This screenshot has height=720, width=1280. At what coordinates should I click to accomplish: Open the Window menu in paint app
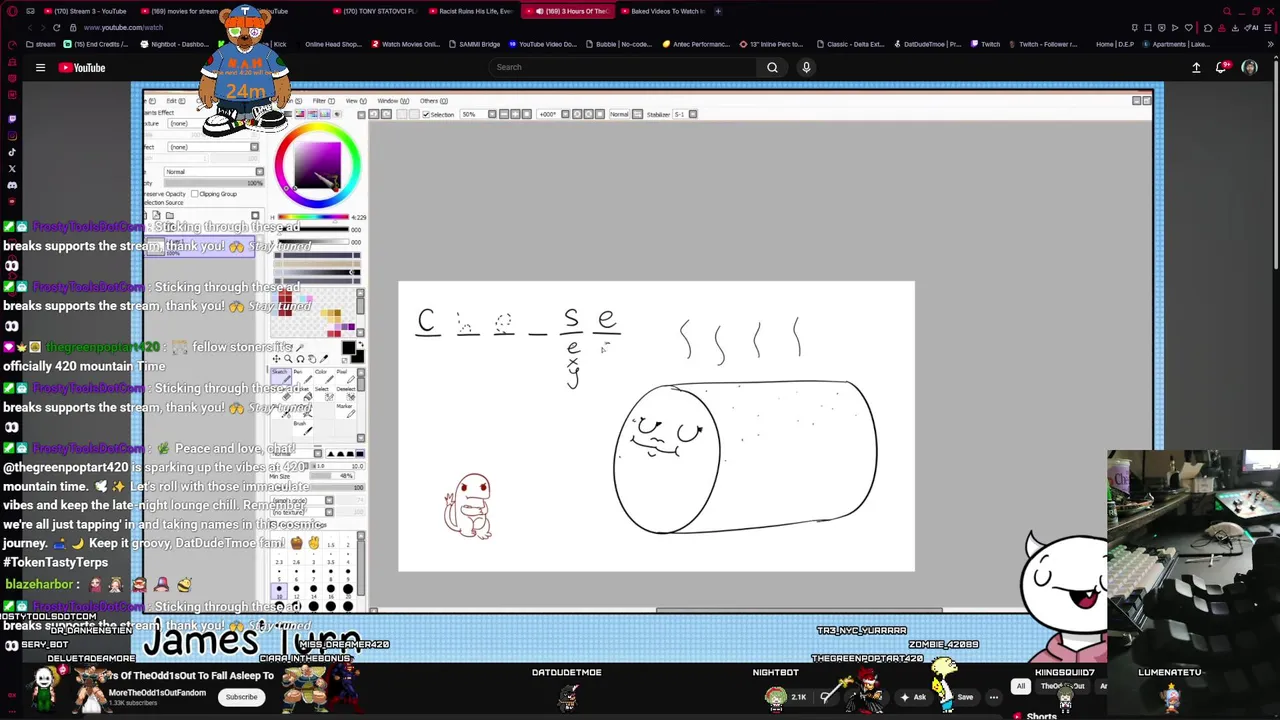pyautogui.click(x=392, y=101)
